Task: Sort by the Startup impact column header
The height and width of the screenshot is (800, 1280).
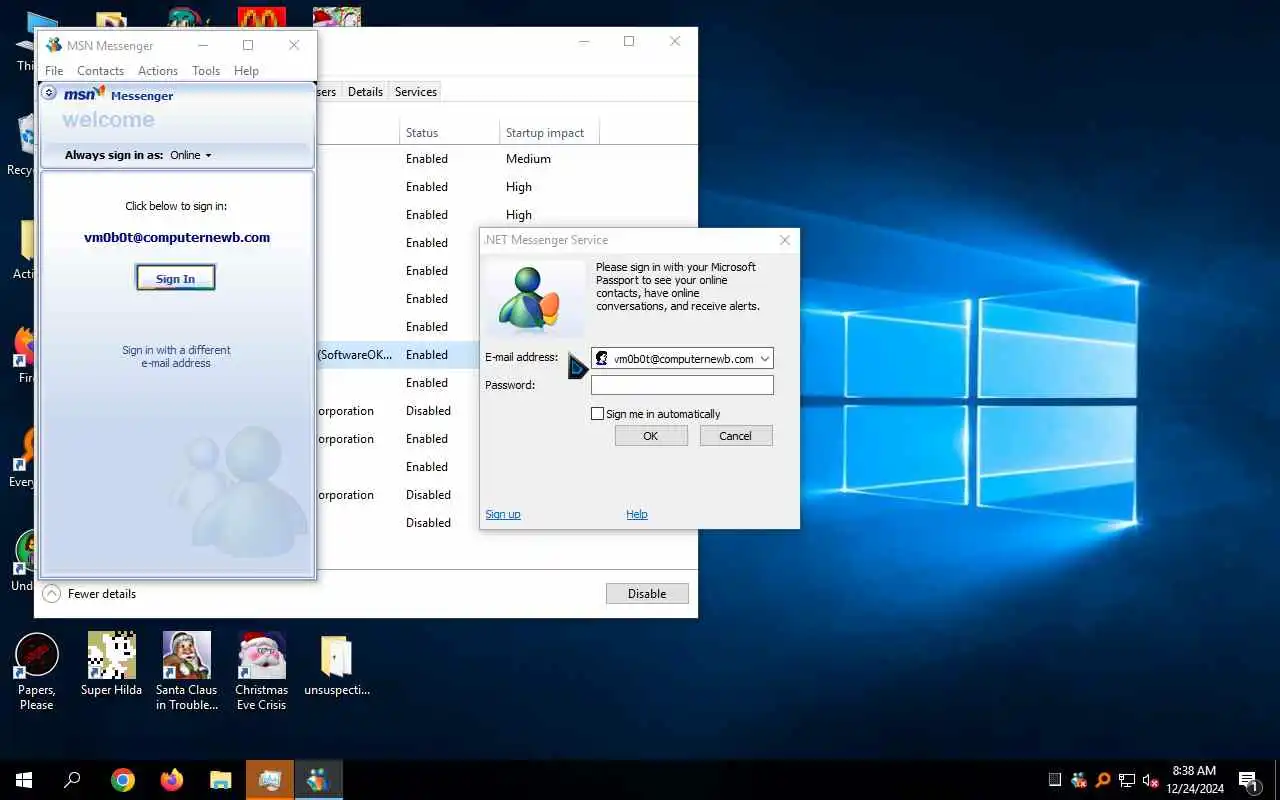Action: (549, 132)
